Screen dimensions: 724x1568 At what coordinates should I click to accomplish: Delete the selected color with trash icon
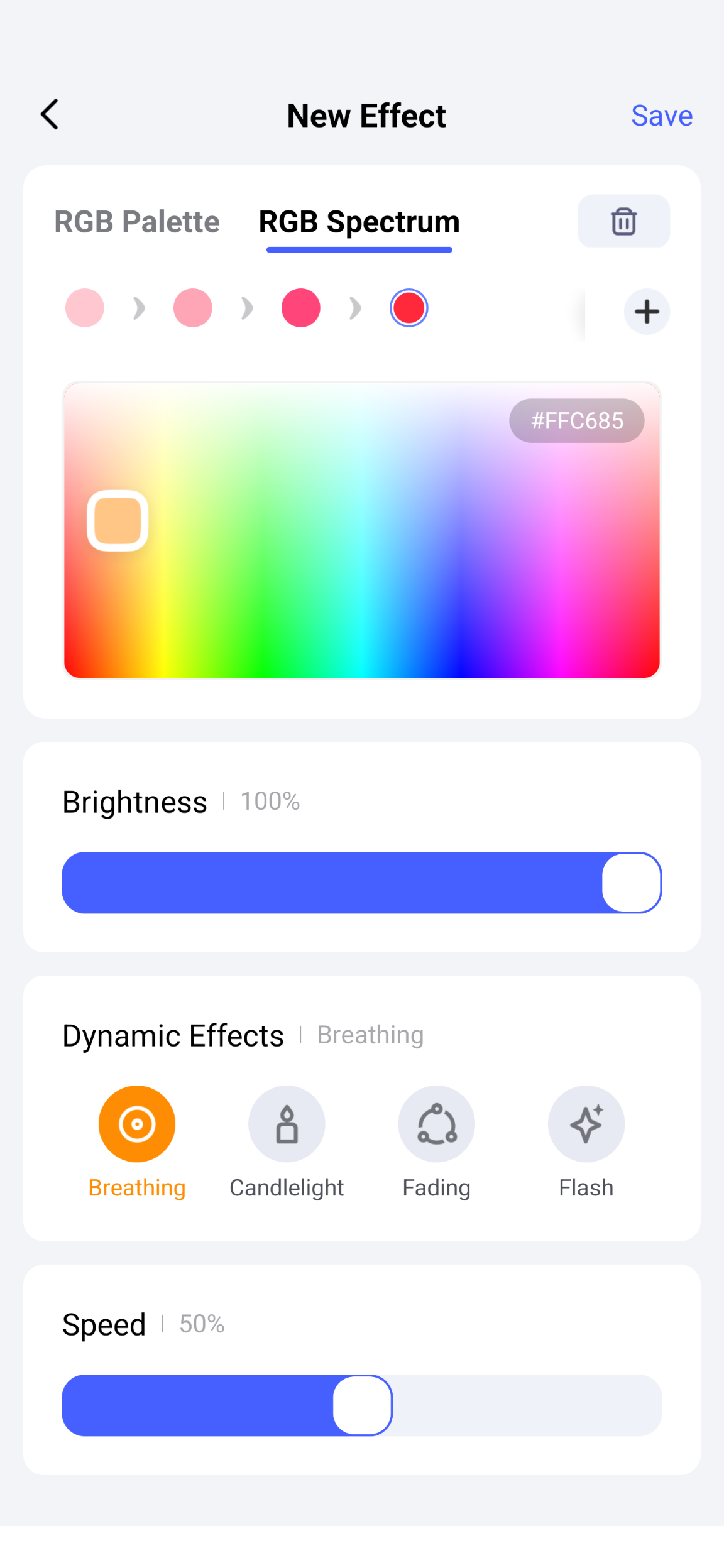tap(623, 221)
